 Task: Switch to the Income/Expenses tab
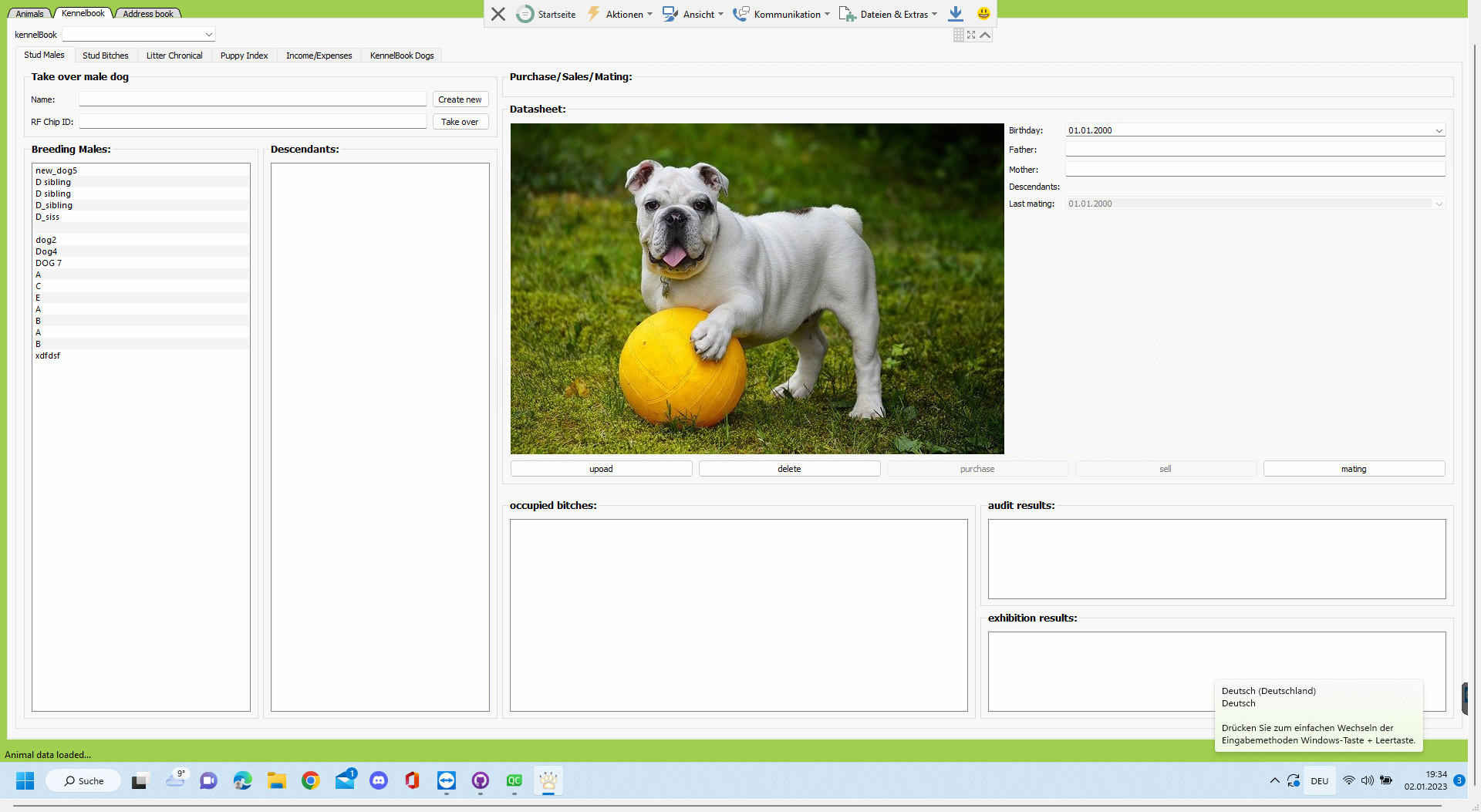[319, 56]
